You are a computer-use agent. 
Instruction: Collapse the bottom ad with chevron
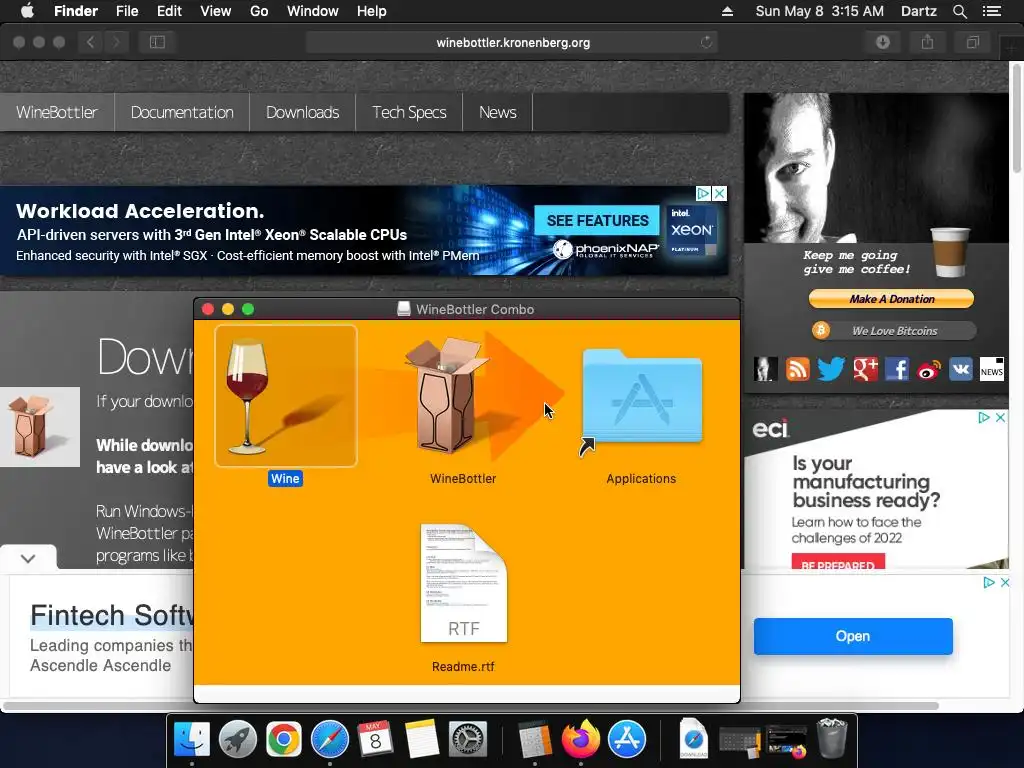tap(28, 558)
